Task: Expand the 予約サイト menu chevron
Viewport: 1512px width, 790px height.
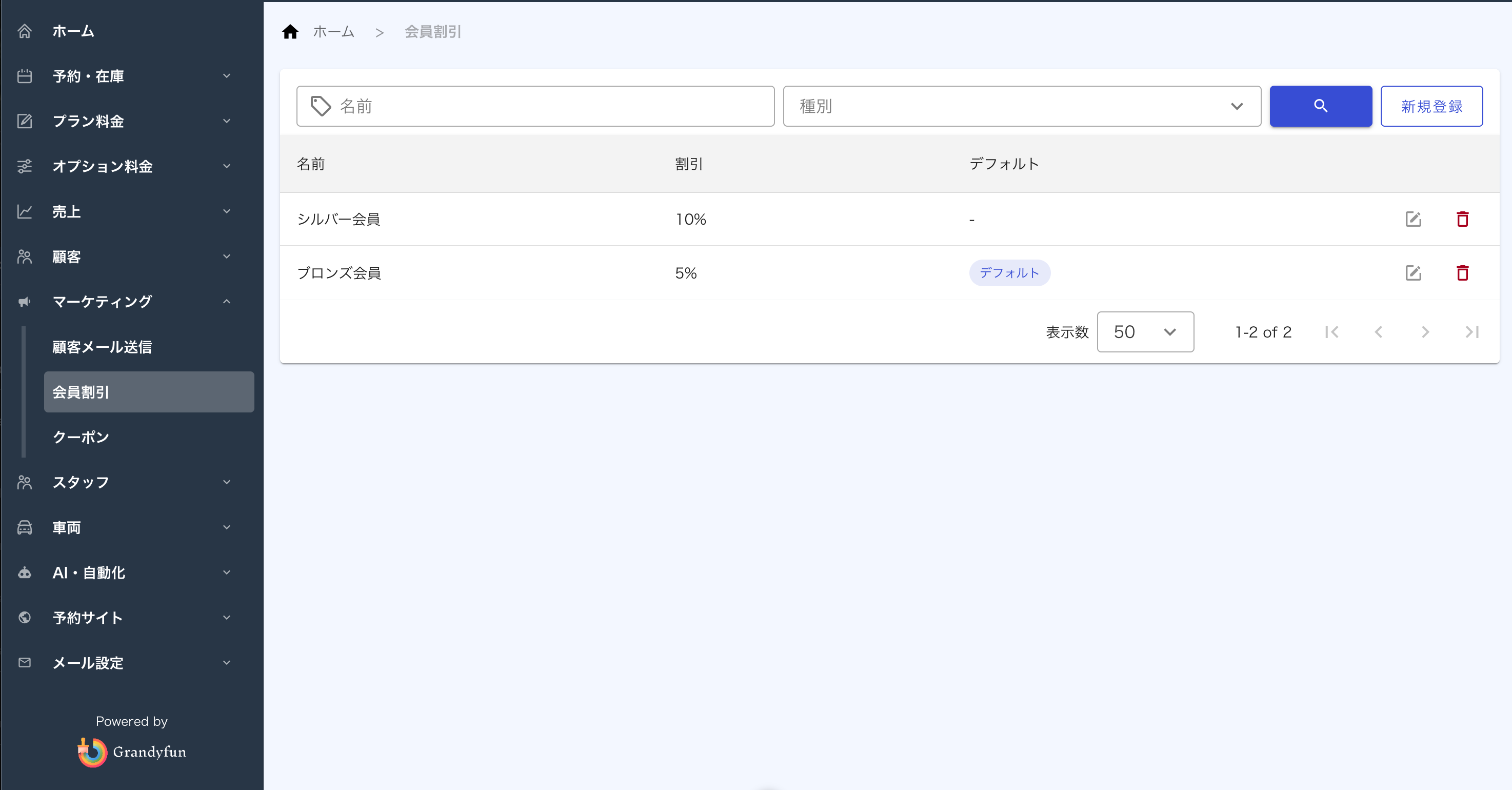Action: coord(227,618)
